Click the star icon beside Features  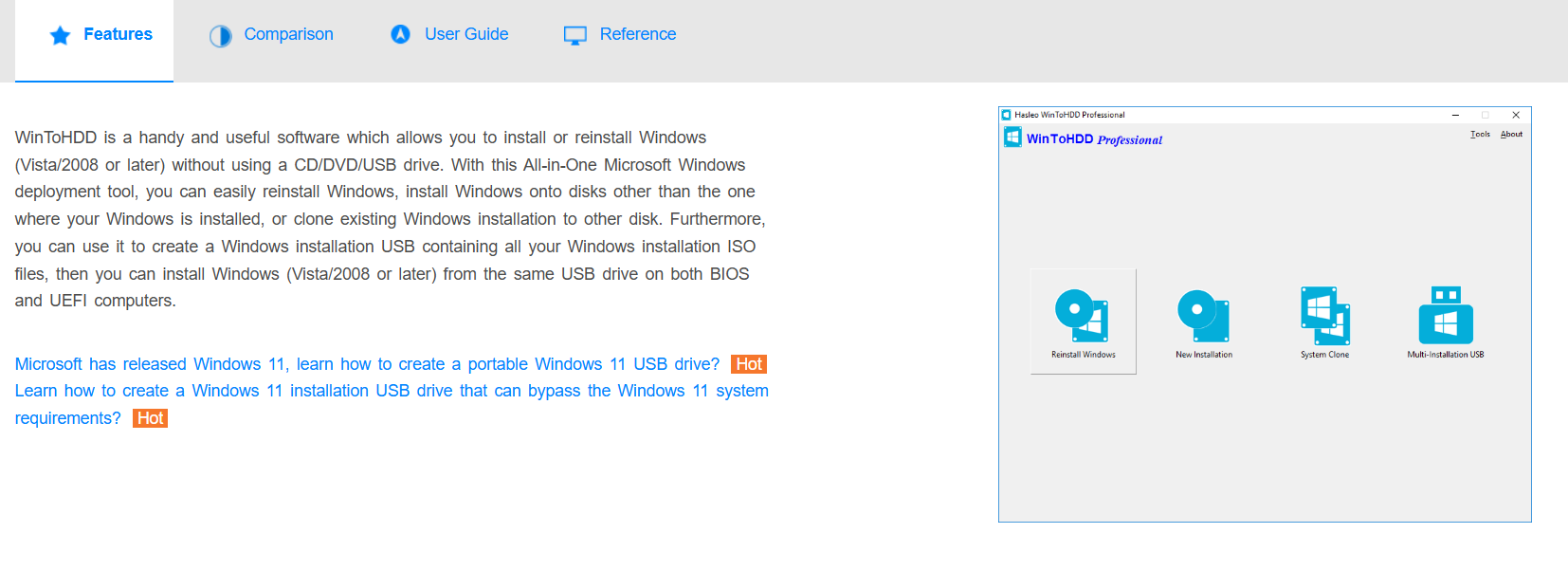pyautogui.click(x=60, y=35)
